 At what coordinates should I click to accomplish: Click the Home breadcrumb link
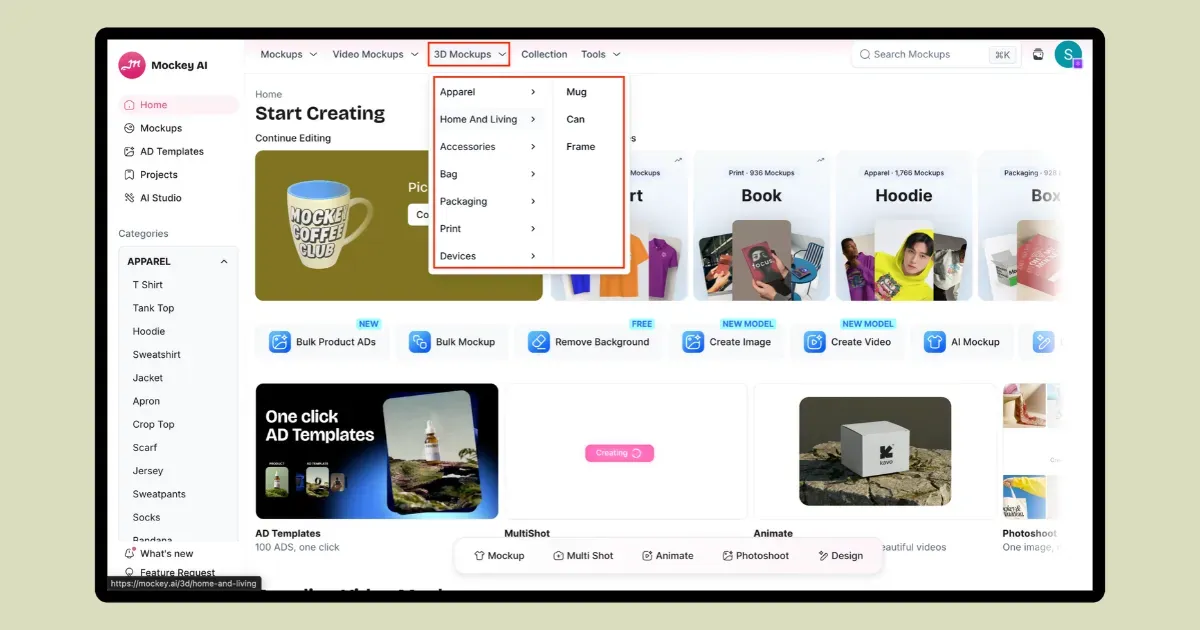268,95
